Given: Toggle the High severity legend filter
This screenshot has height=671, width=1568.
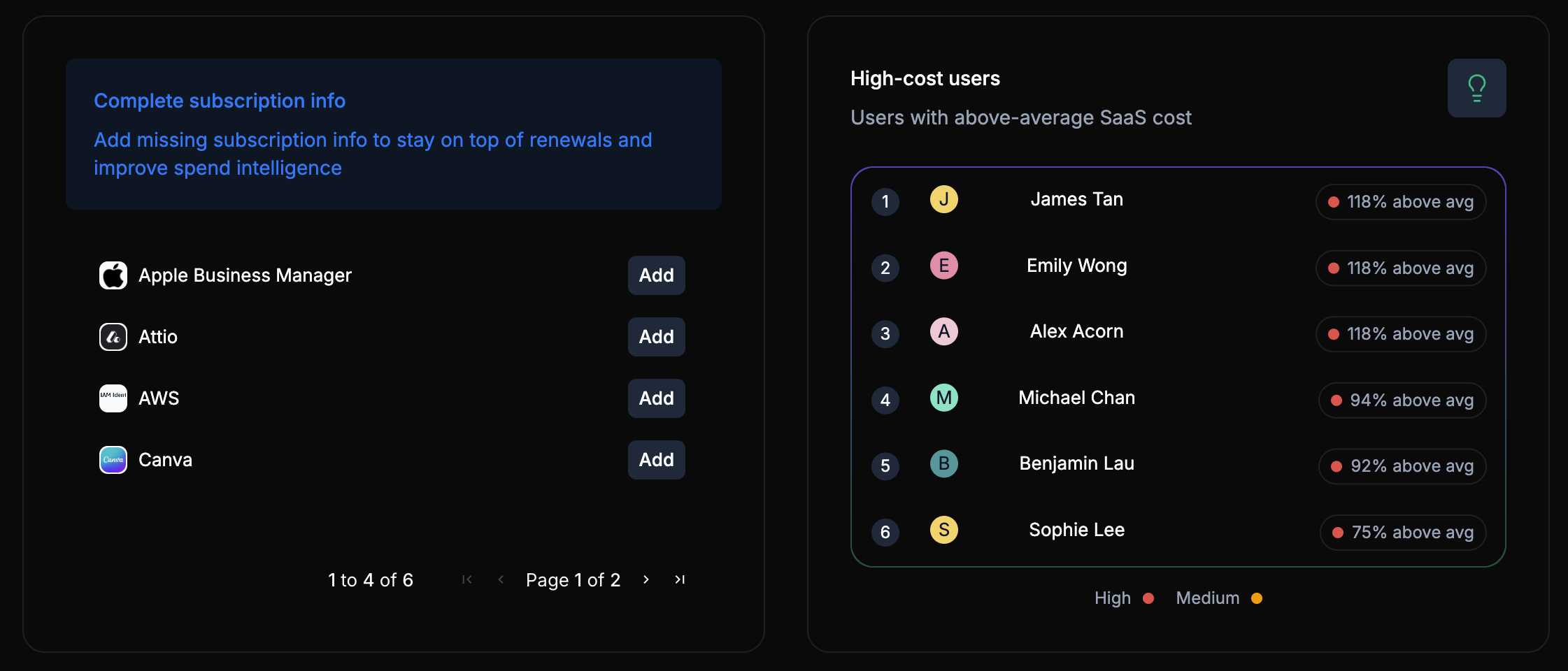Looking at the screenshot, I should (1125, 598).
